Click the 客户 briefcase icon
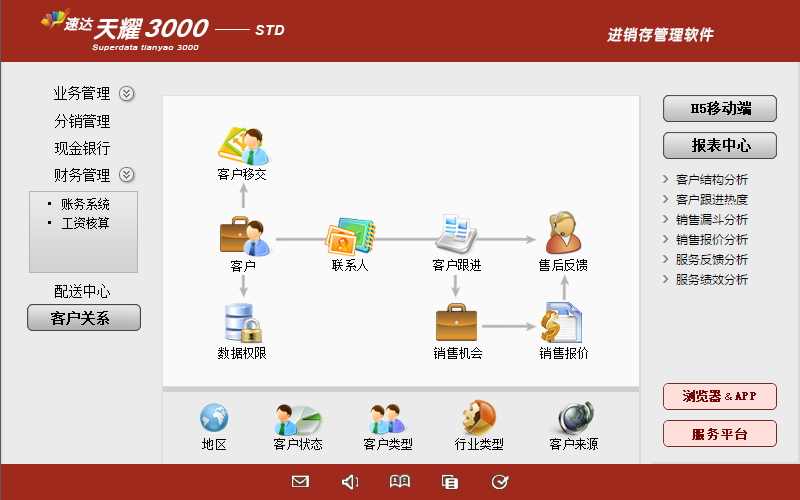This screenshot has height=500, width=800. (242, 238)
